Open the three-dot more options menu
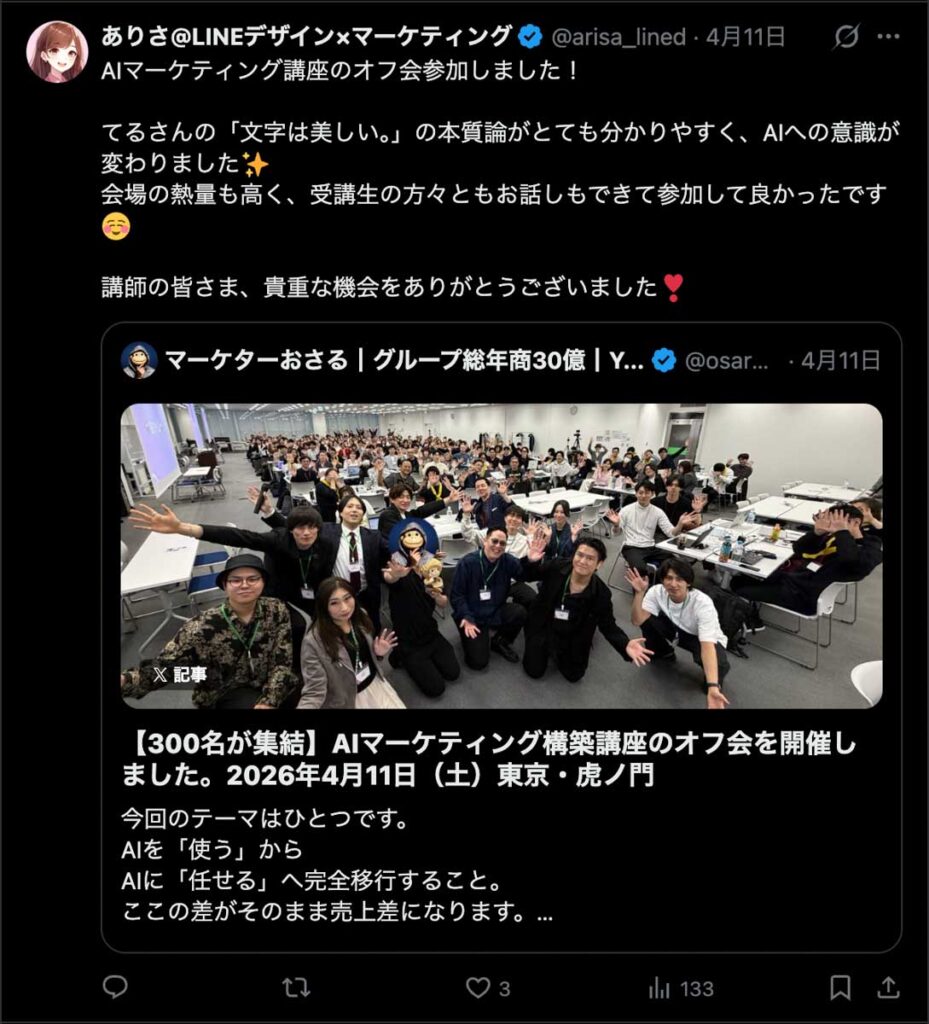 [889, 37]
